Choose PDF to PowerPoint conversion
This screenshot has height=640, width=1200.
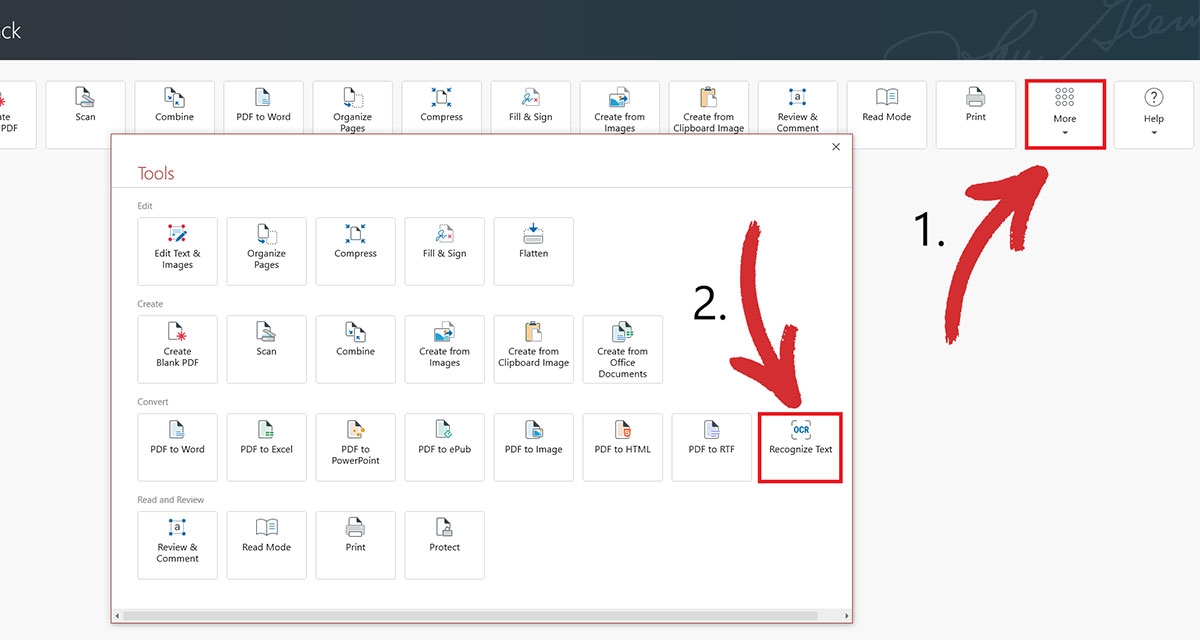pyautogui.click(x=355, y=447)
